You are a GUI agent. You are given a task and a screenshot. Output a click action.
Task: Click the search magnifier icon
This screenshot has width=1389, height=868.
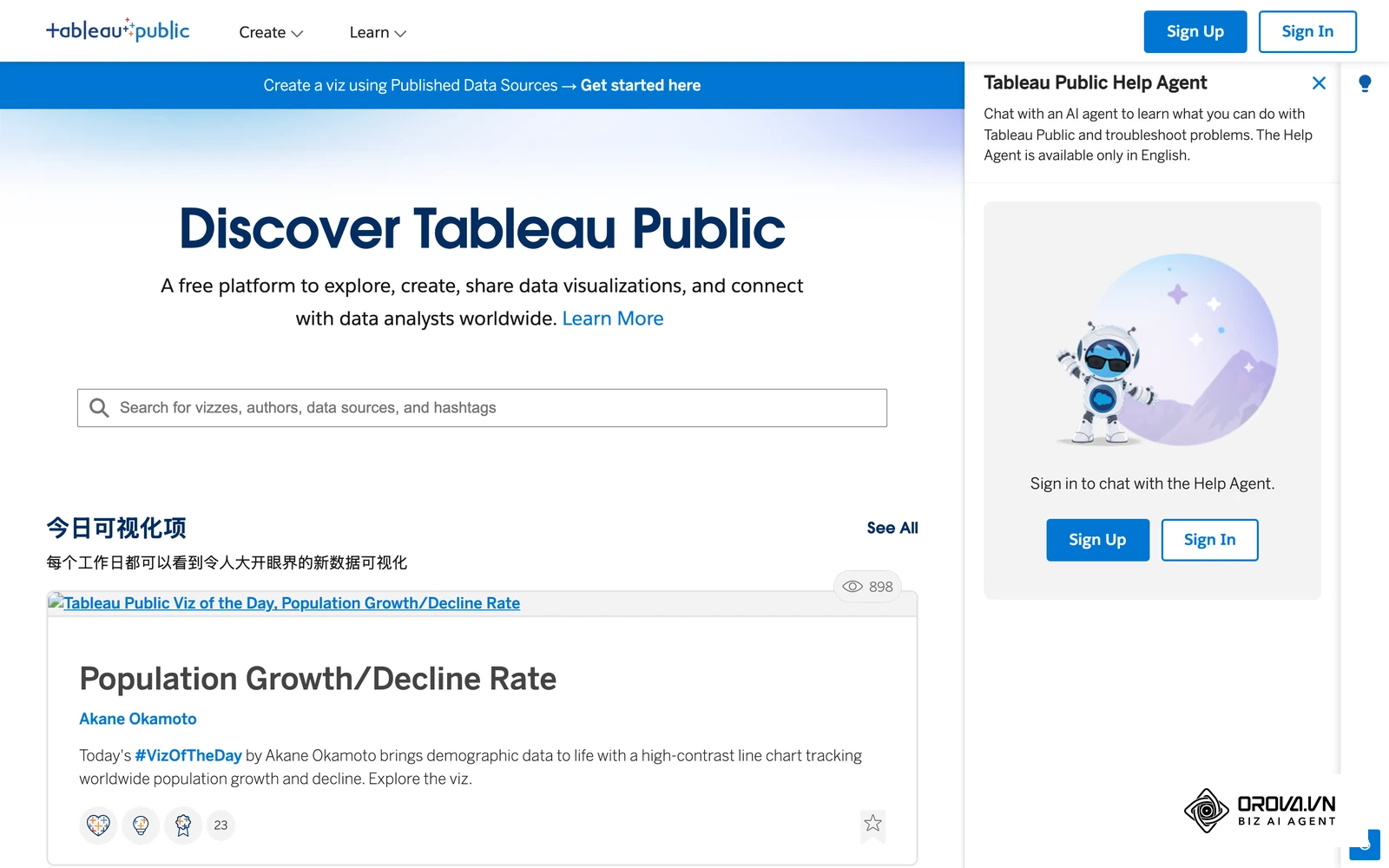(99, 408)
